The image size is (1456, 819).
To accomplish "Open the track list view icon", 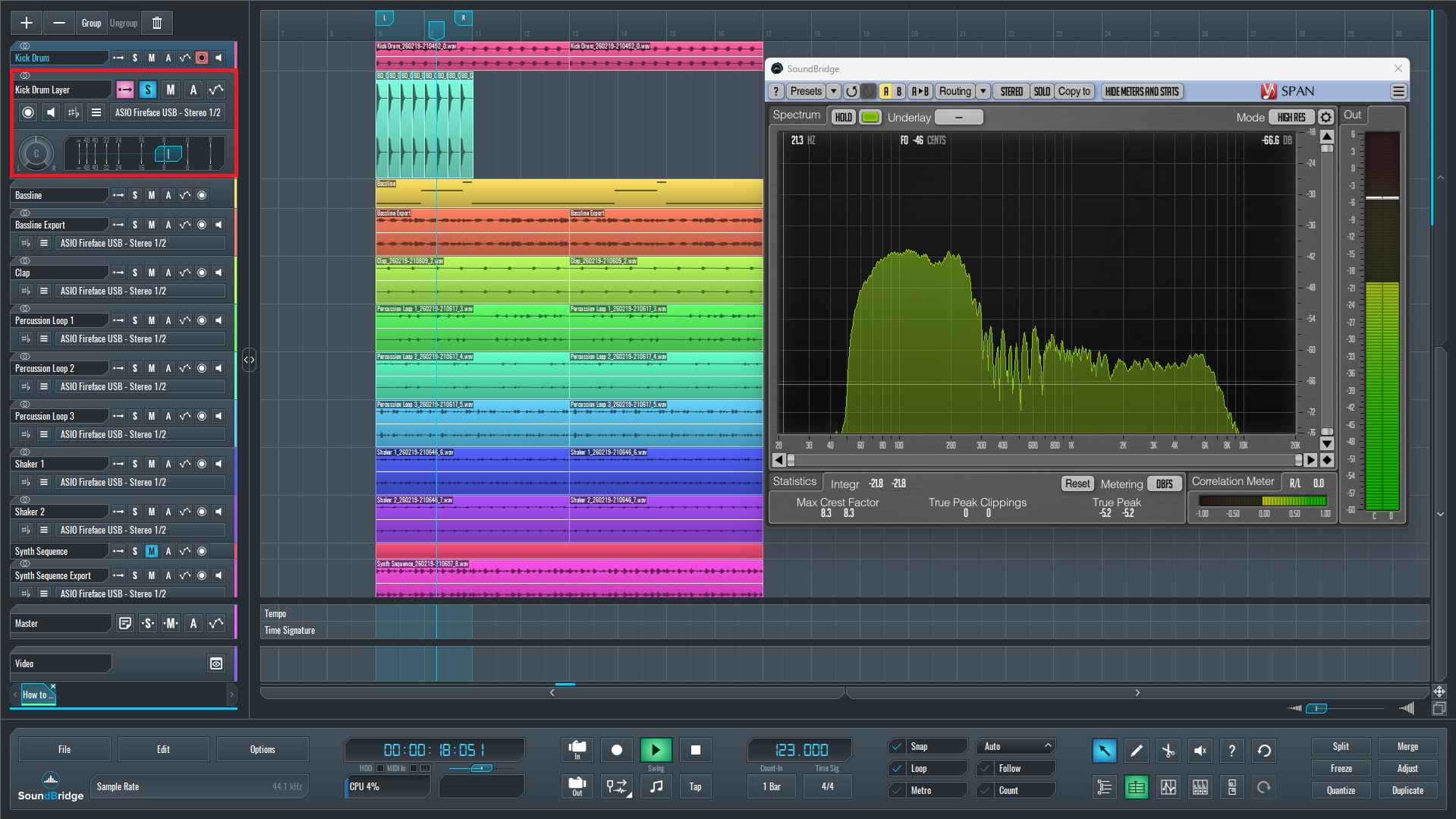I will pyautogui.click(x=1105, y=787).
